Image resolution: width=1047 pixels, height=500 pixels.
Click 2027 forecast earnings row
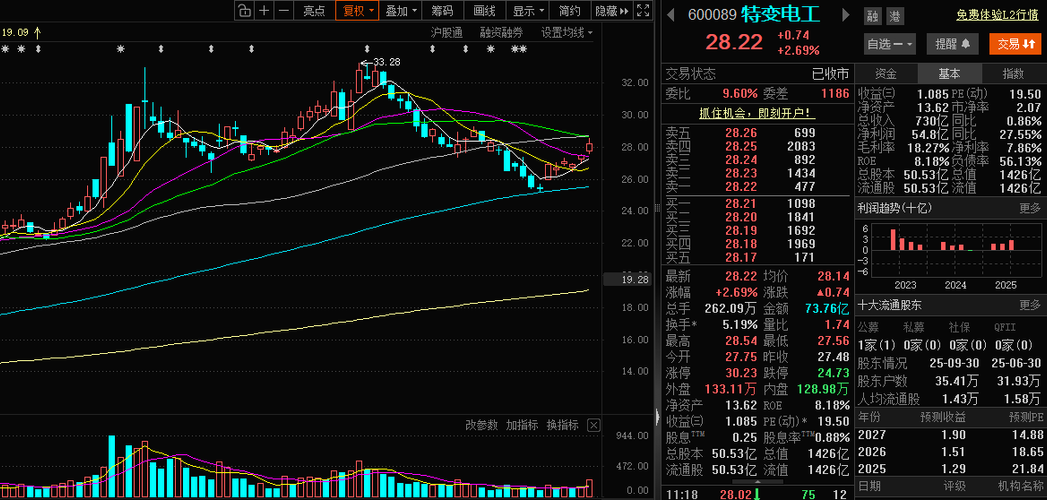pos(950,435)
